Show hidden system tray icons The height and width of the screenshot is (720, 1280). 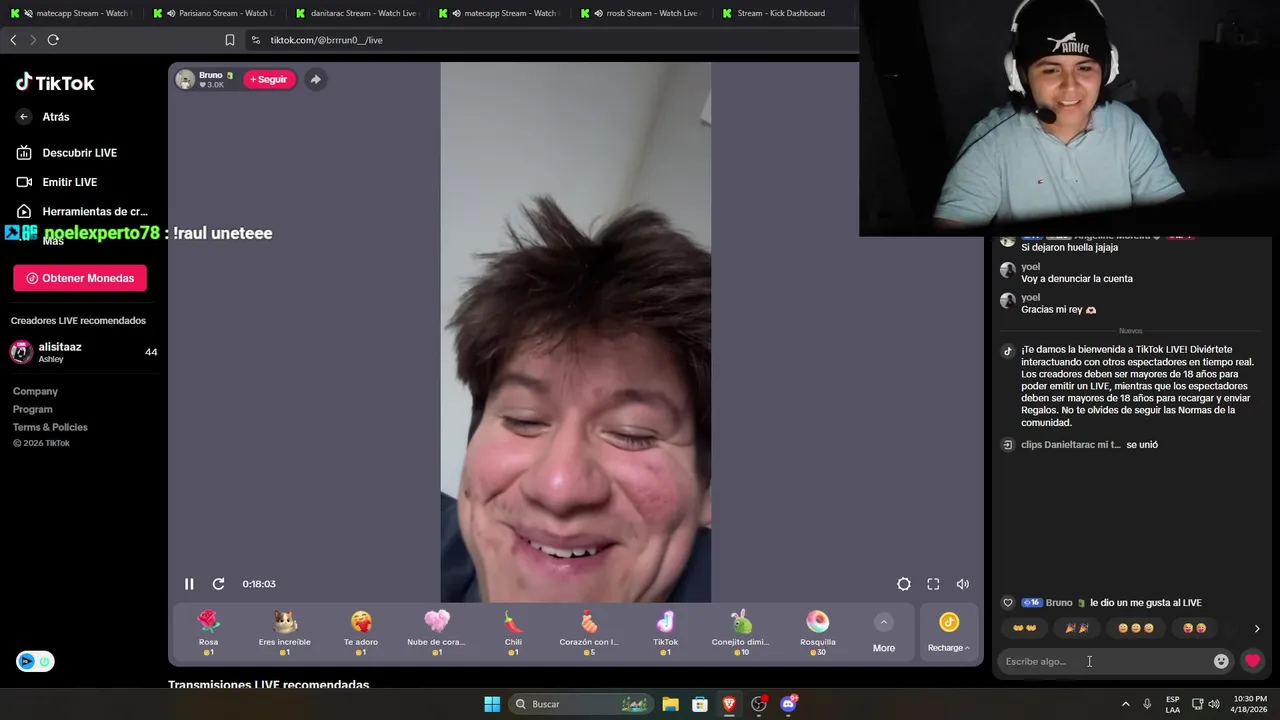point(1125,704)
